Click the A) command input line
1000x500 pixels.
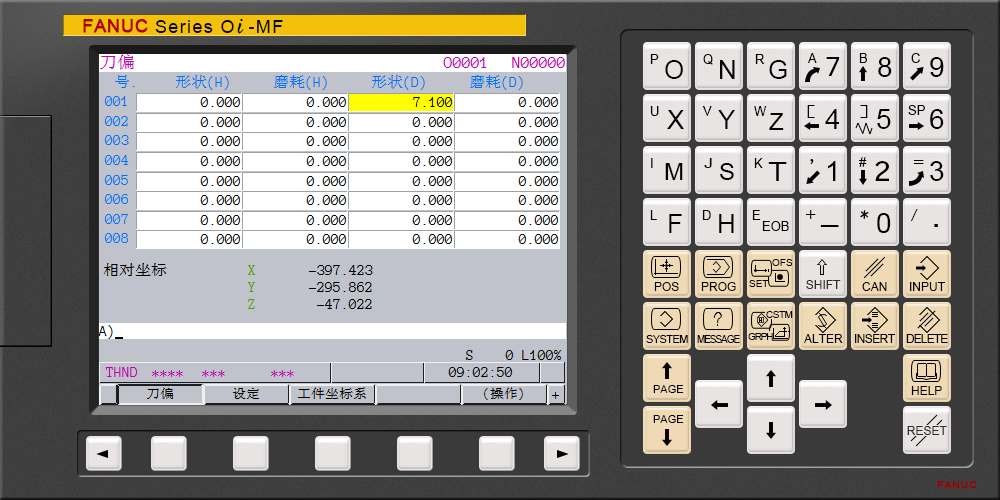pyautogui.click(x=332, y=331)
